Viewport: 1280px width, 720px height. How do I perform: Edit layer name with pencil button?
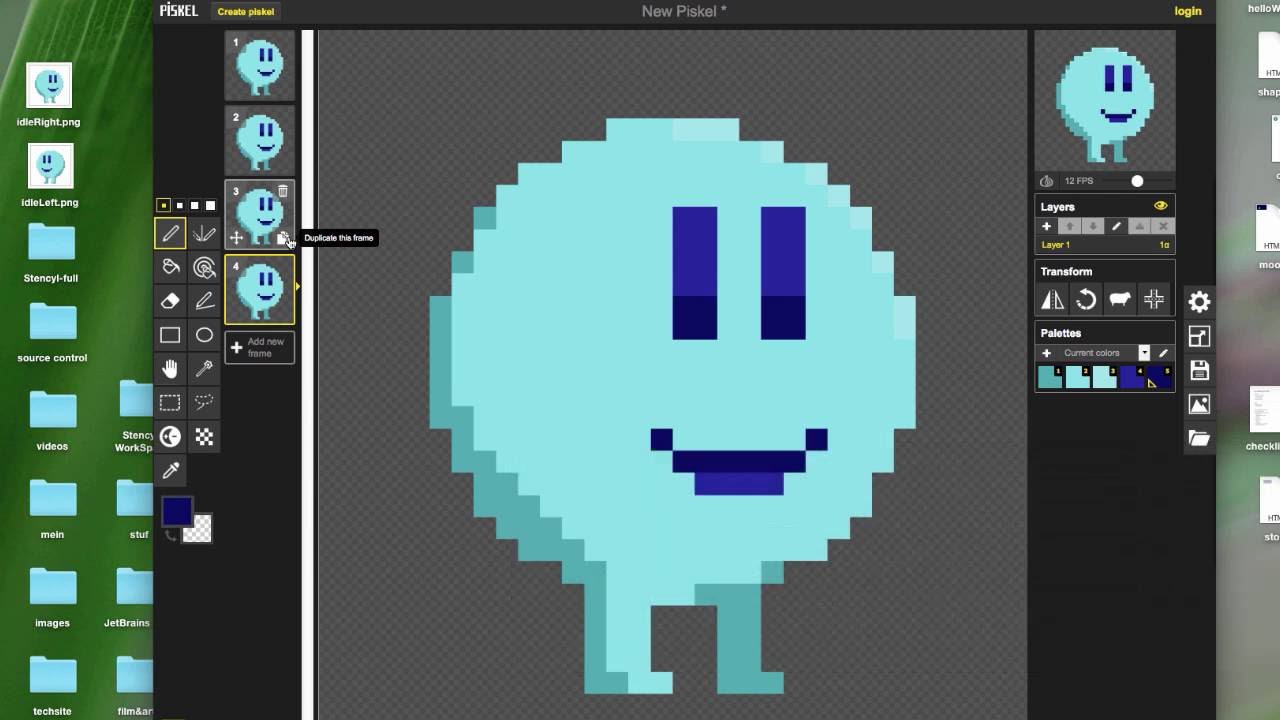point(1116,227)
